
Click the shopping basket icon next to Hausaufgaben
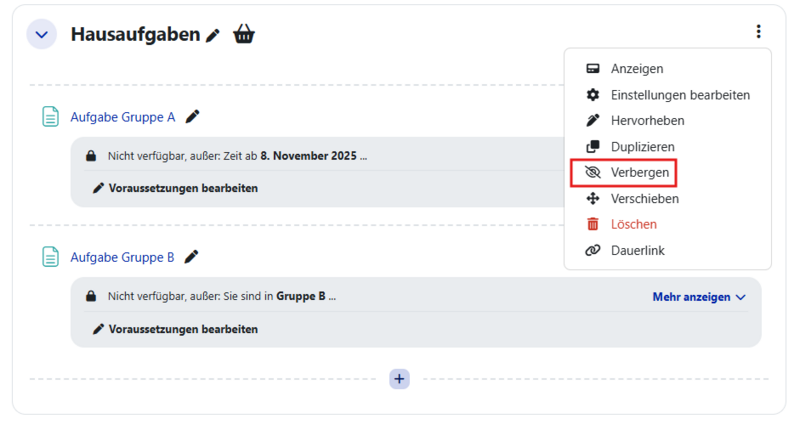[x=244, y=35]
